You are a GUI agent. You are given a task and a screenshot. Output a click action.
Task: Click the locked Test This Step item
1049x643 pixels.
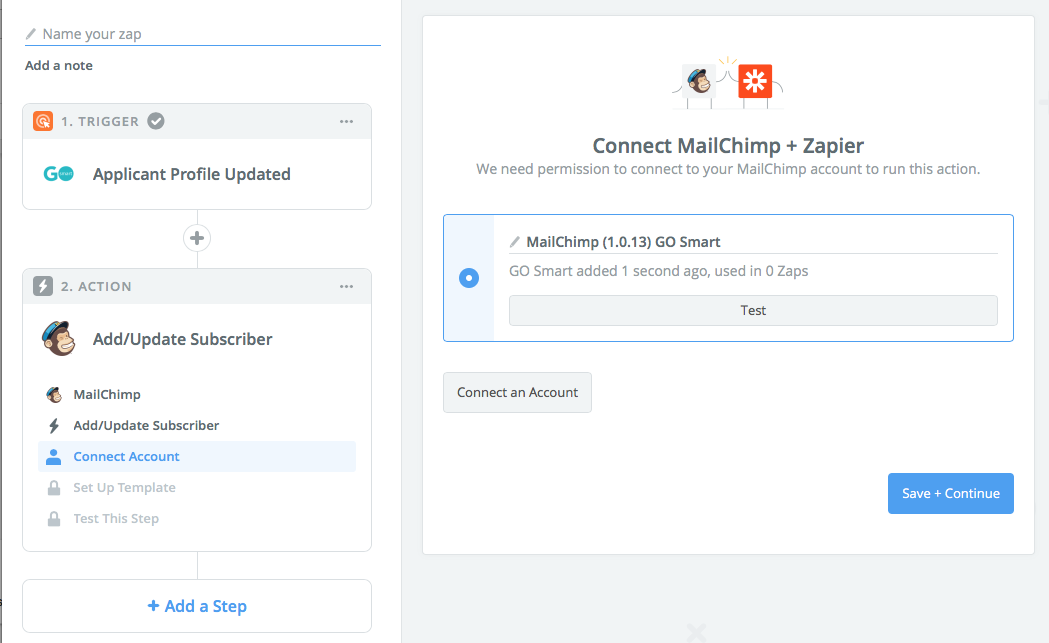pos(197,519)
